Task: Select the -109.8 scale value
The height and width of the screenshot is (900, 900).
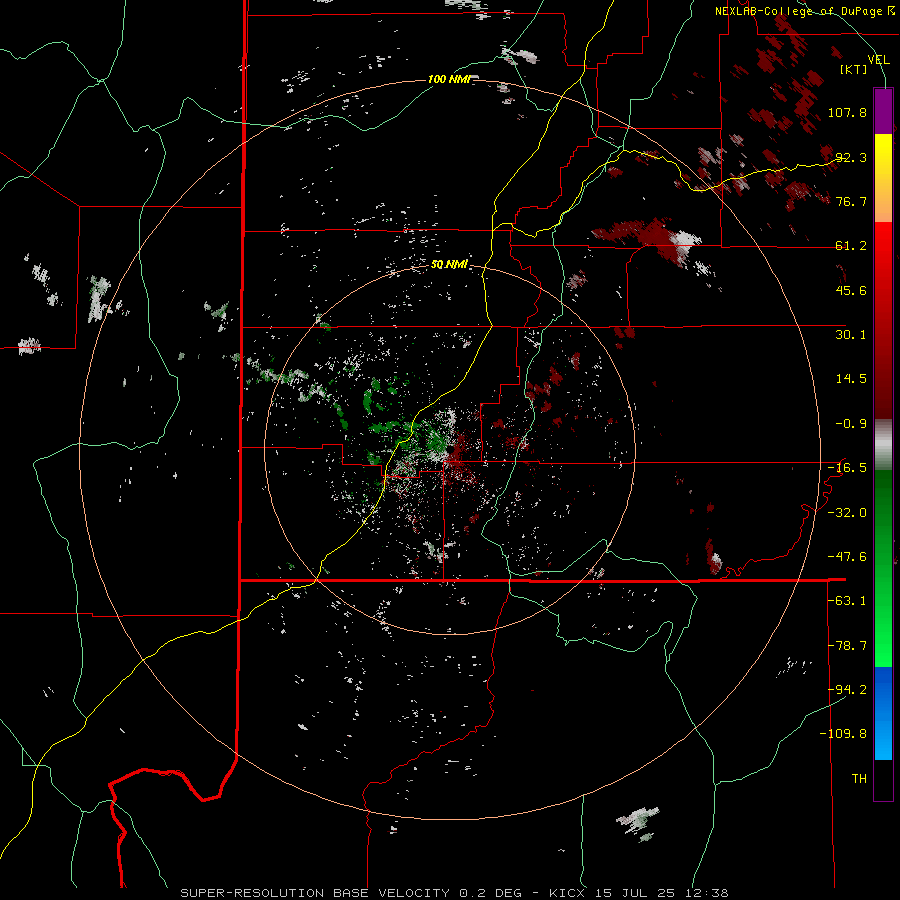Action: pyautogui.click(x=843, y=734)
